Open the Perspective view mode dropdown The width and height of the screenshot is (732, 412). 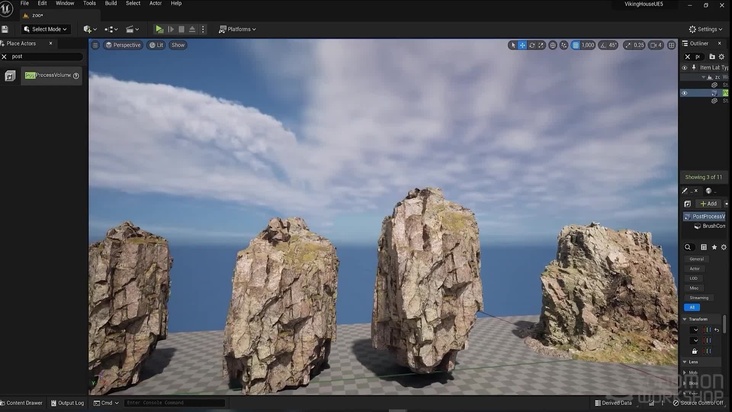pyautogui.click(x=123, y=45)
